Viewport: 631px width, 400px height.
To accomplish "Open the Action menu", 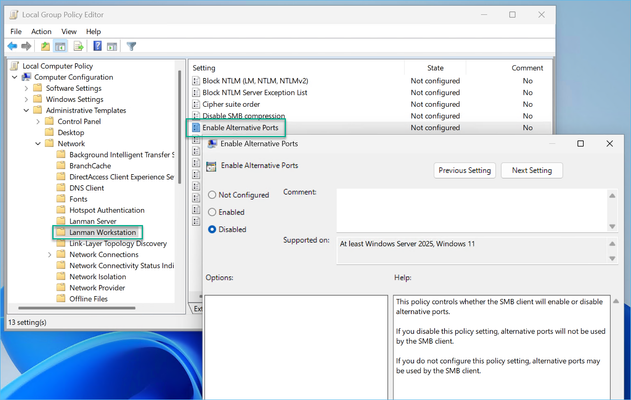I will 41,31.
